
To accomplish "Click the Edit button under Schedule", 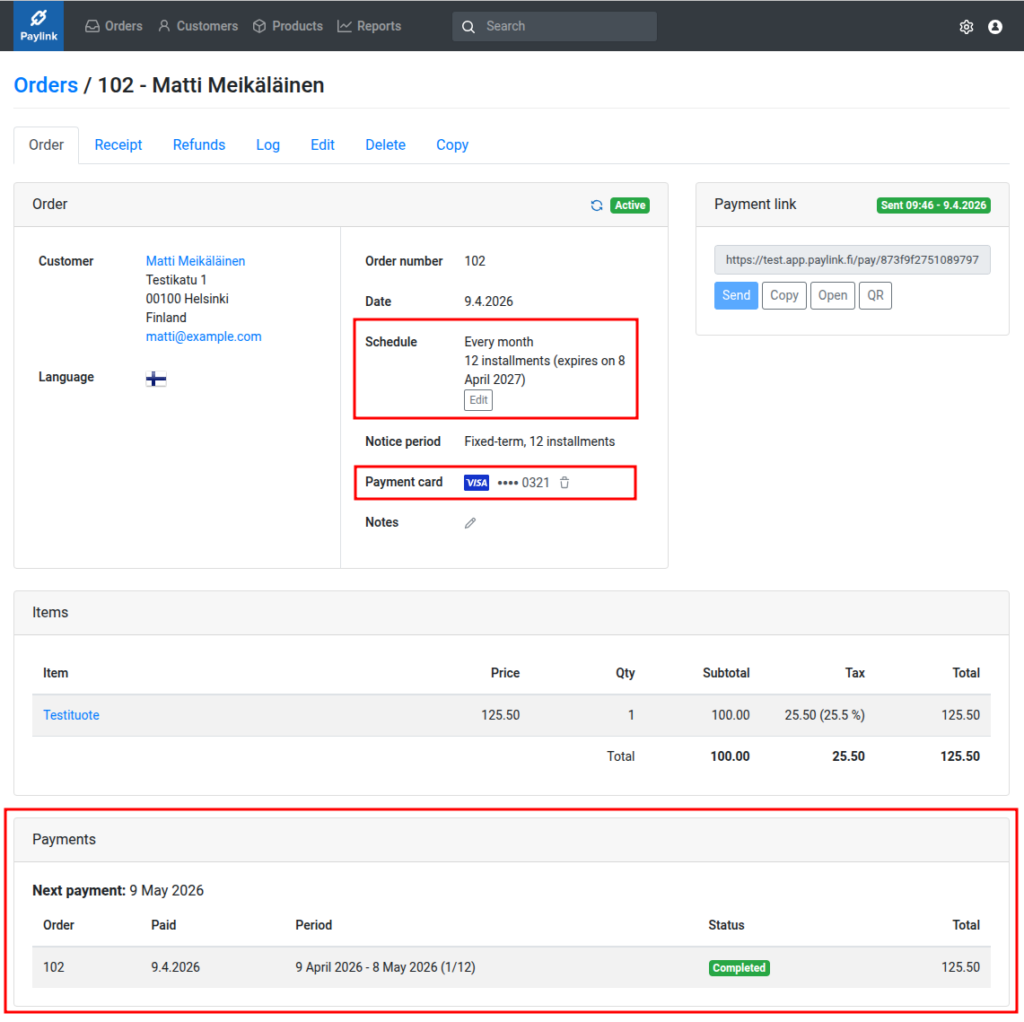I will (x=479, y=400).
